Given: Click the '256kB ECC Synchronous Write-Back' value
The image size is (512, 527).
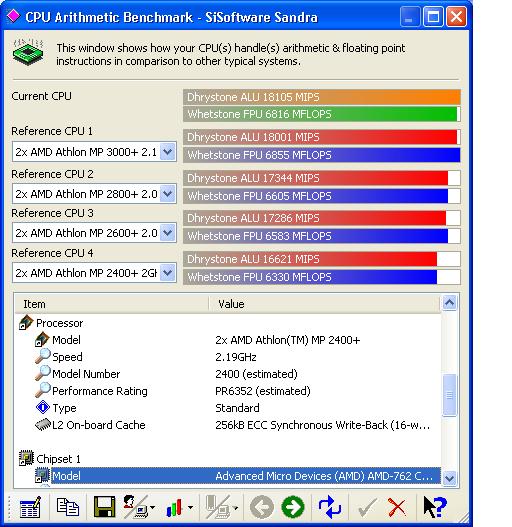Looking at the screenshot, I should point(323,425).
